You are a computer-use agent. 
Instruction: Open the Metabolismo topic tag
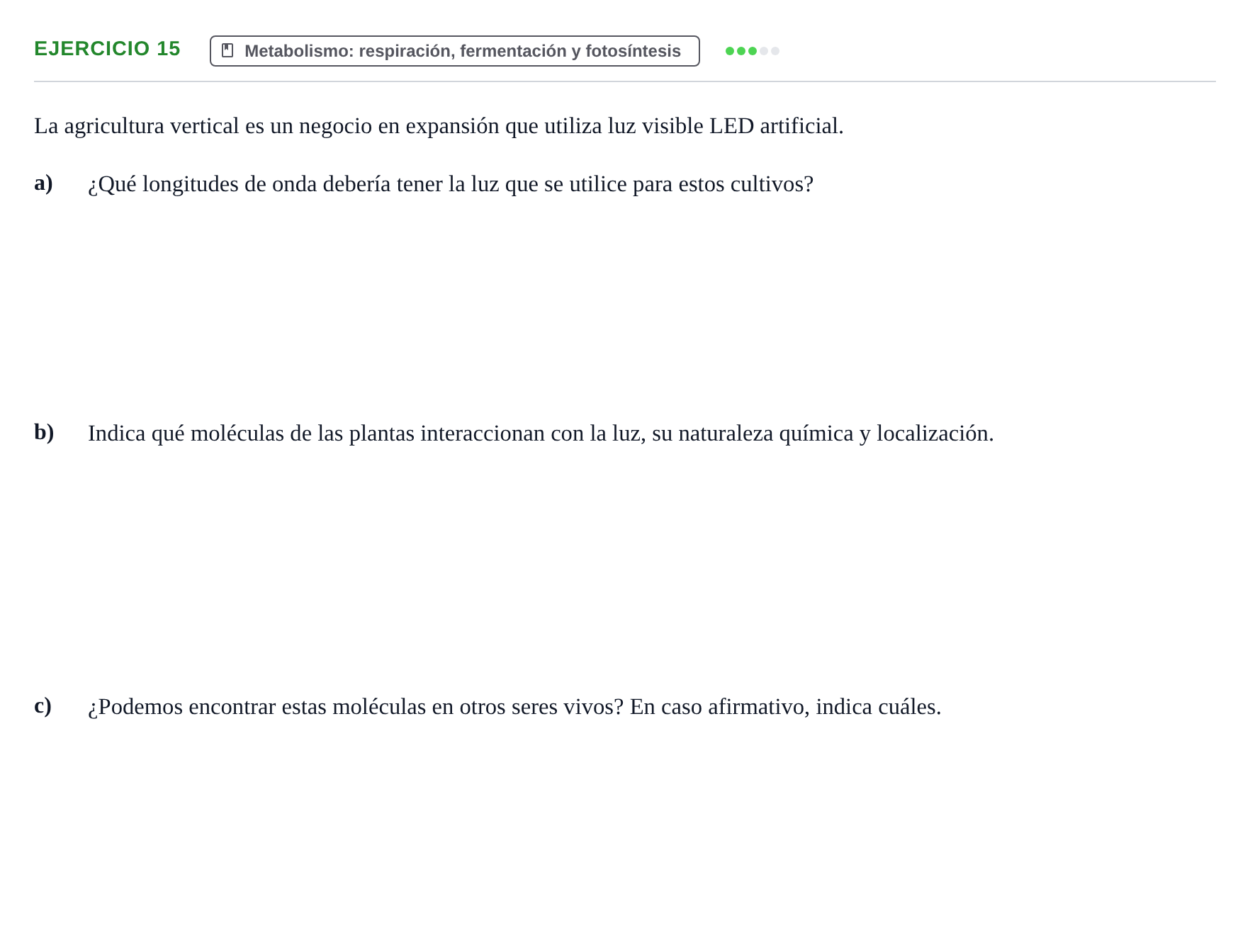[455, 51]
